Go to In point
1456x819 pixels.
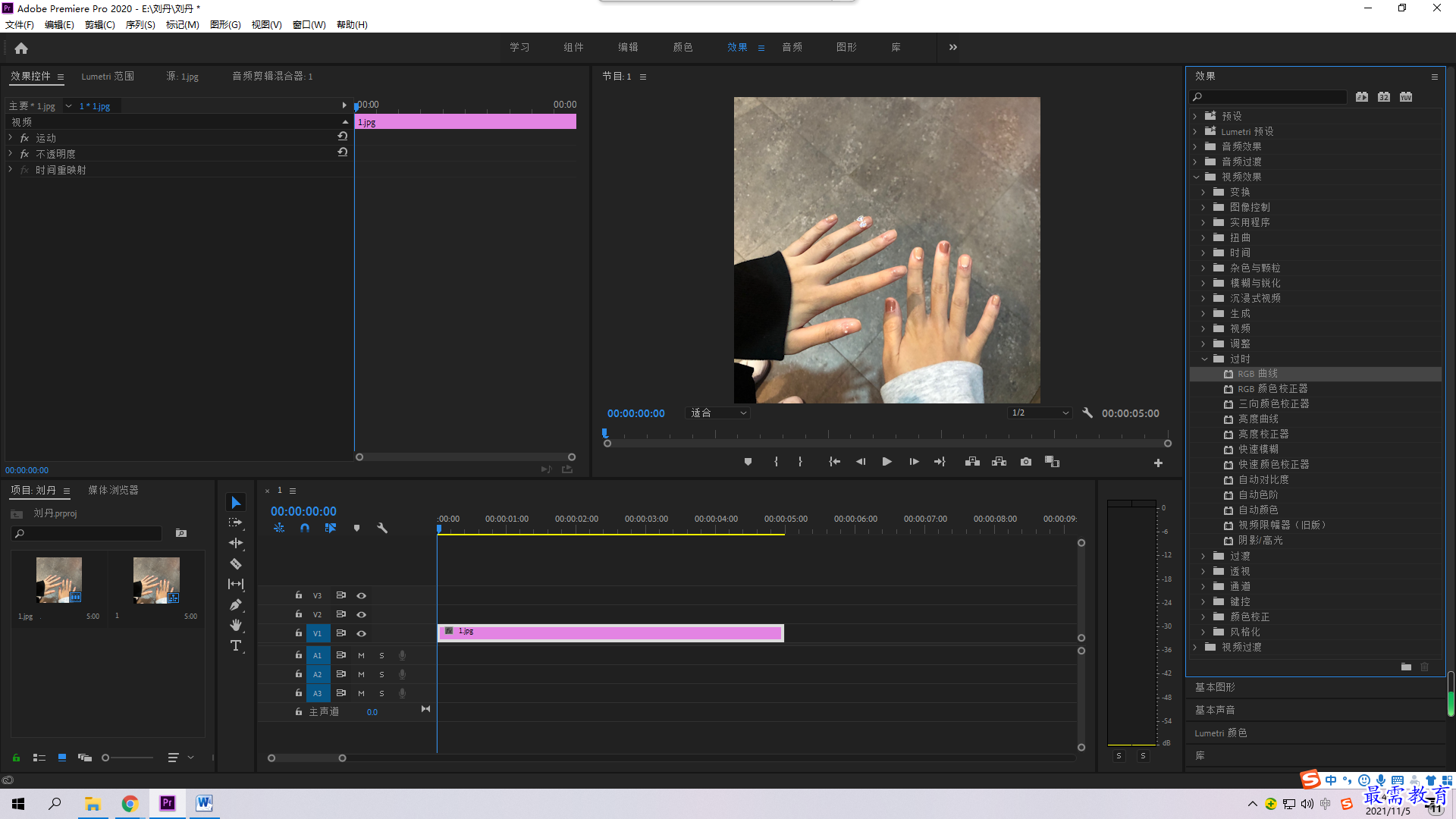834,462
